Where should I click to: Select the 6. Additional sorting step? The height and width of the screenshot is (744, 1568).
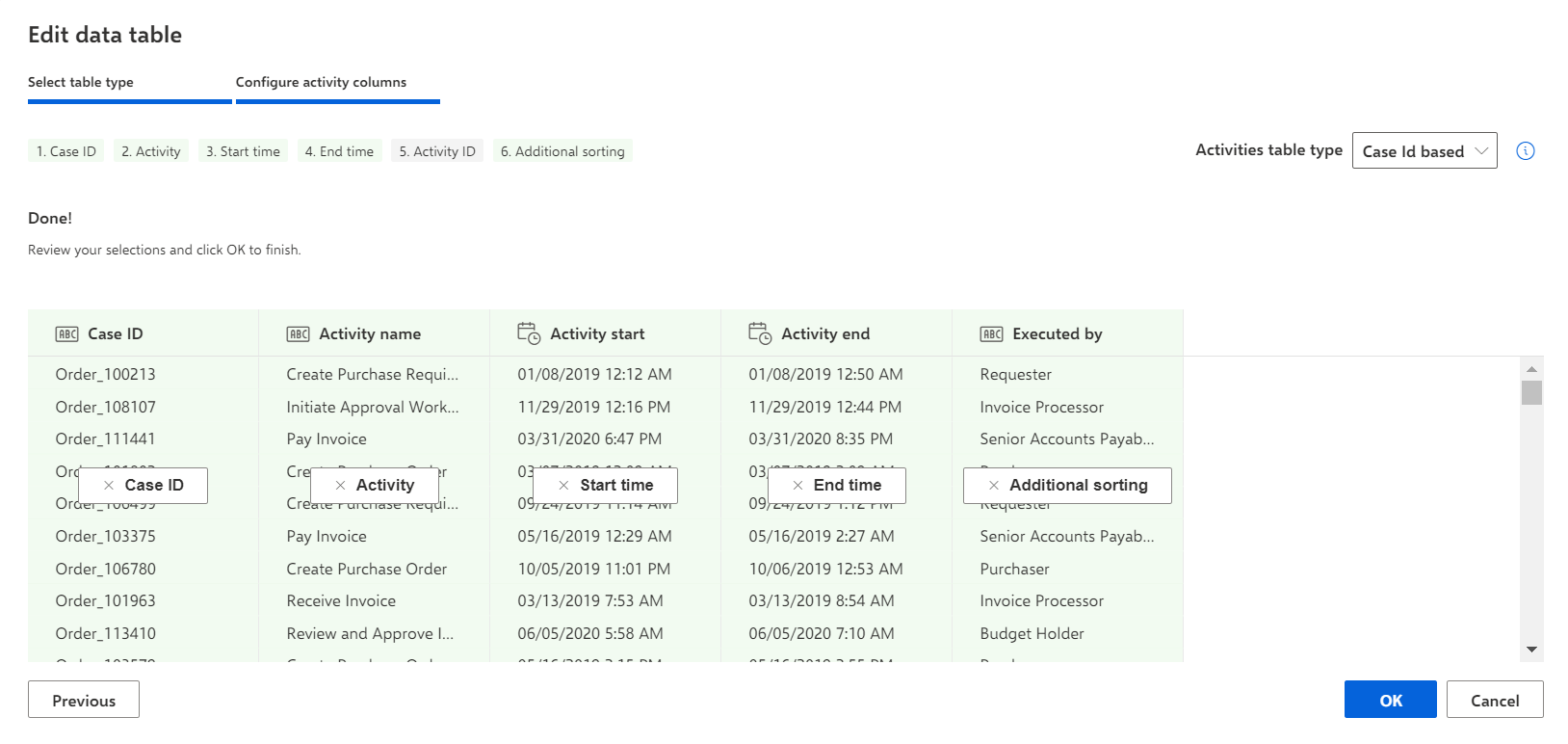(562, 151)
